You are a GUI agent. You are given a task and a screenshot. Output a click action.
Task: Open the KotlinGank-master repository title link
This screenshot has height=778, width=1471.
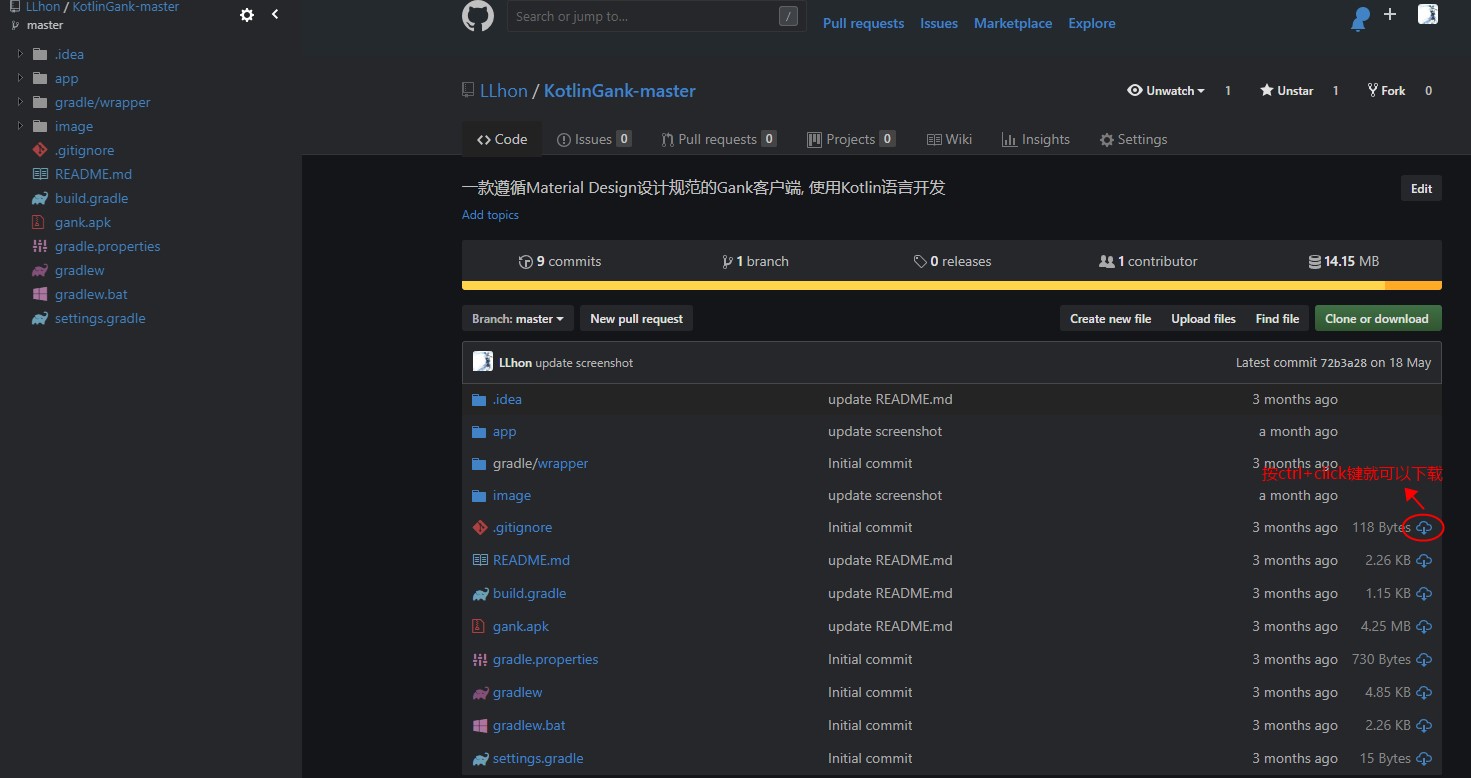point(620,90)
